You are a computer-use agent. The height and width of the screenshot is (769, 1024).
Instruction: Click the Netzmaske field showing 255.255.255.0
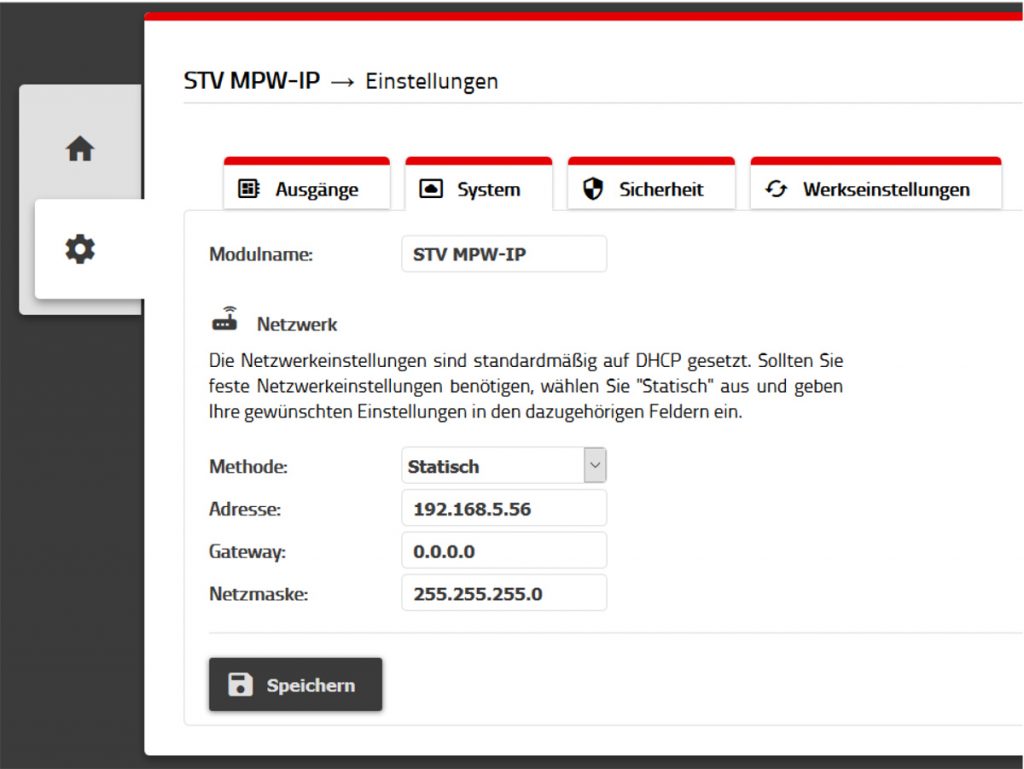503,592
